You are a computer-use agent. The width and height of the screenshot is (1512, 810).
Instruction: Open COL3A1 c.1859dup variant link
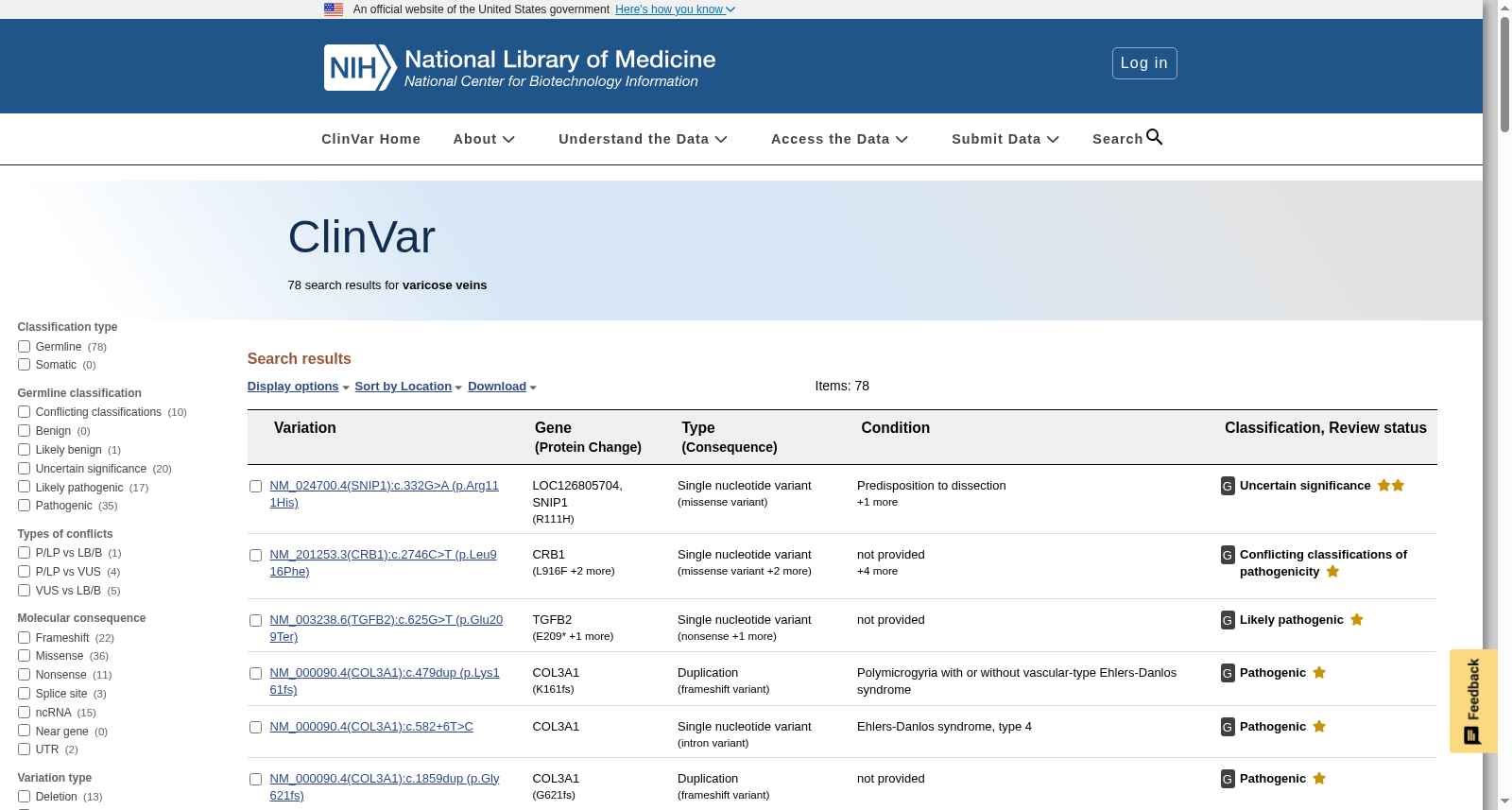(x=385, y=787)
